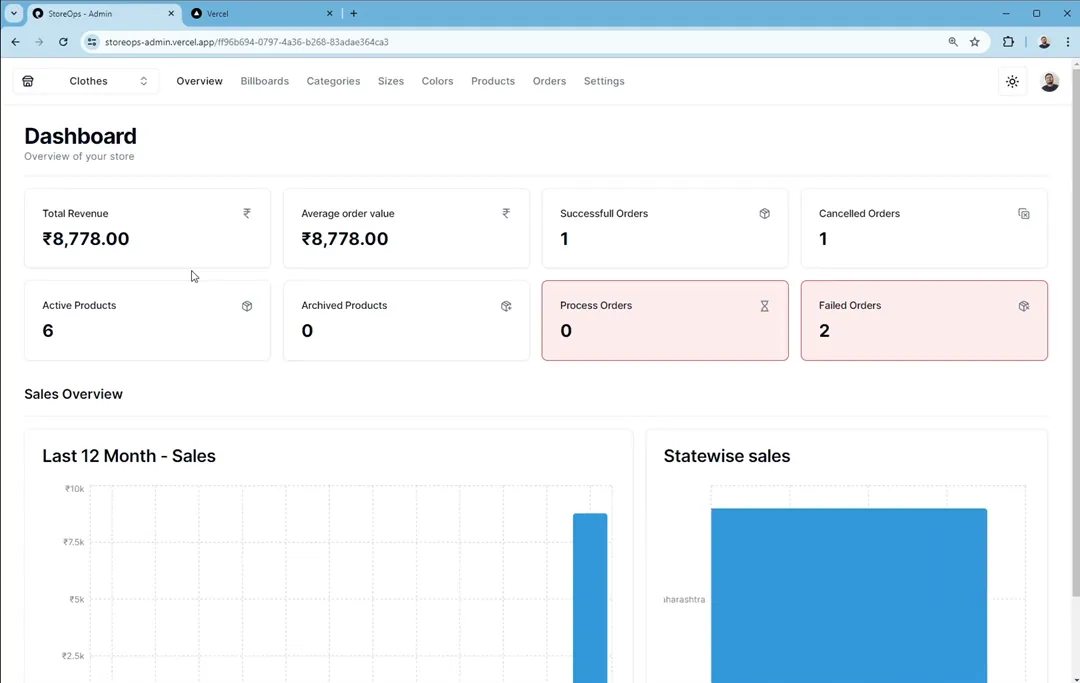Viewport: 1080px width, 683px height.
Task: Click the Dashboard heading
Action: point(80,136)
